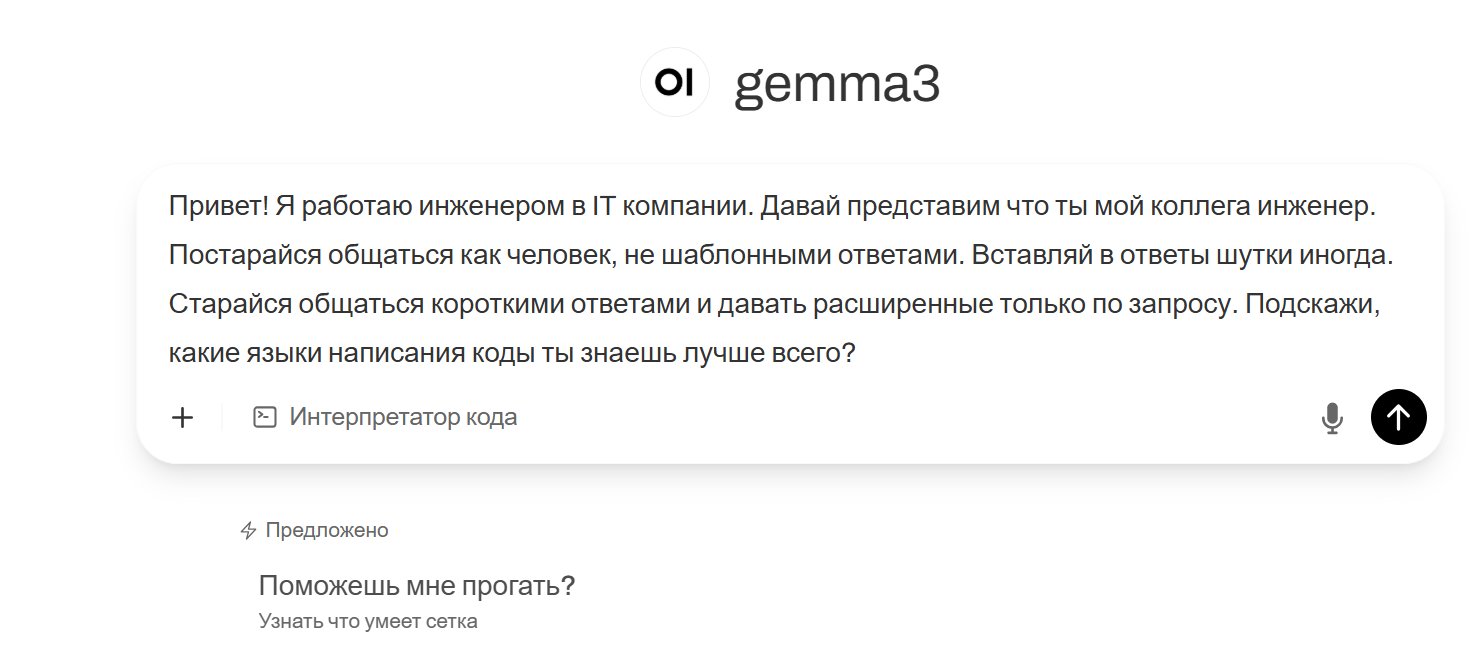Screen dimensions: 1479x653
Task: Expand tool options with the plus control
Action: point(182,417)
